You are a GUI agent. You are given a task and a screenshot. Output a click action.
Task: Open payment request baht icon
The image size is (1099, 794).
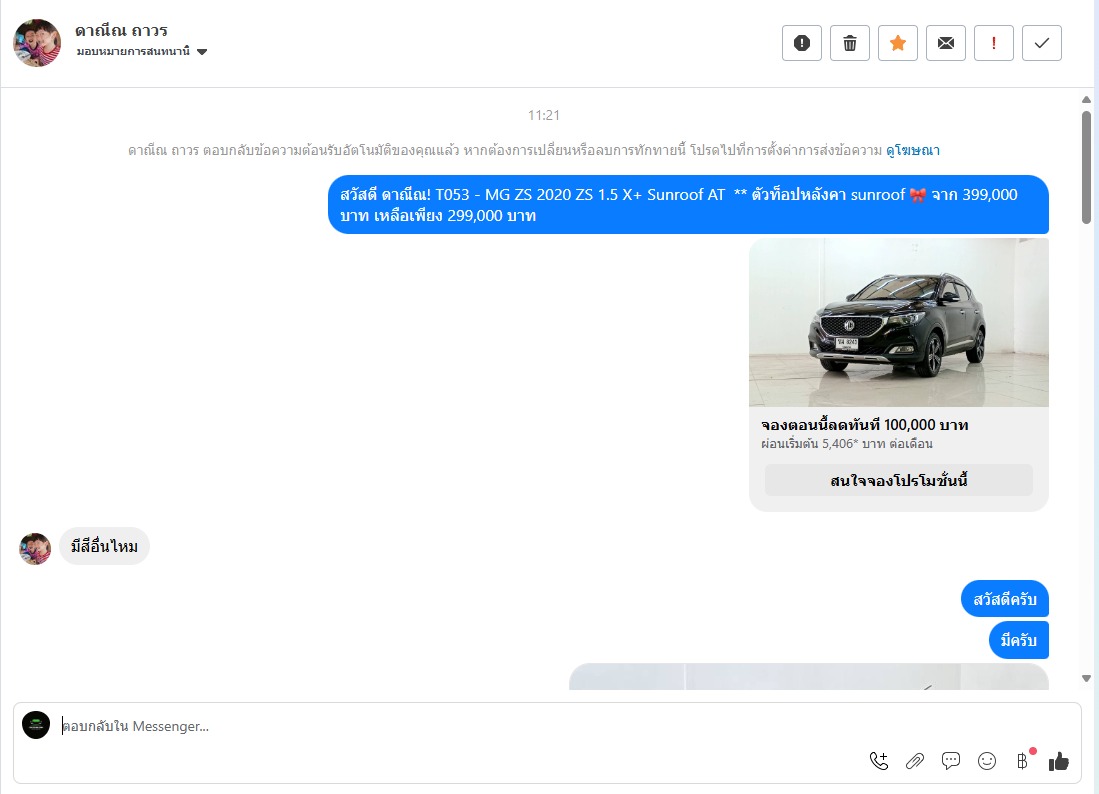[x=1023, y=761]
